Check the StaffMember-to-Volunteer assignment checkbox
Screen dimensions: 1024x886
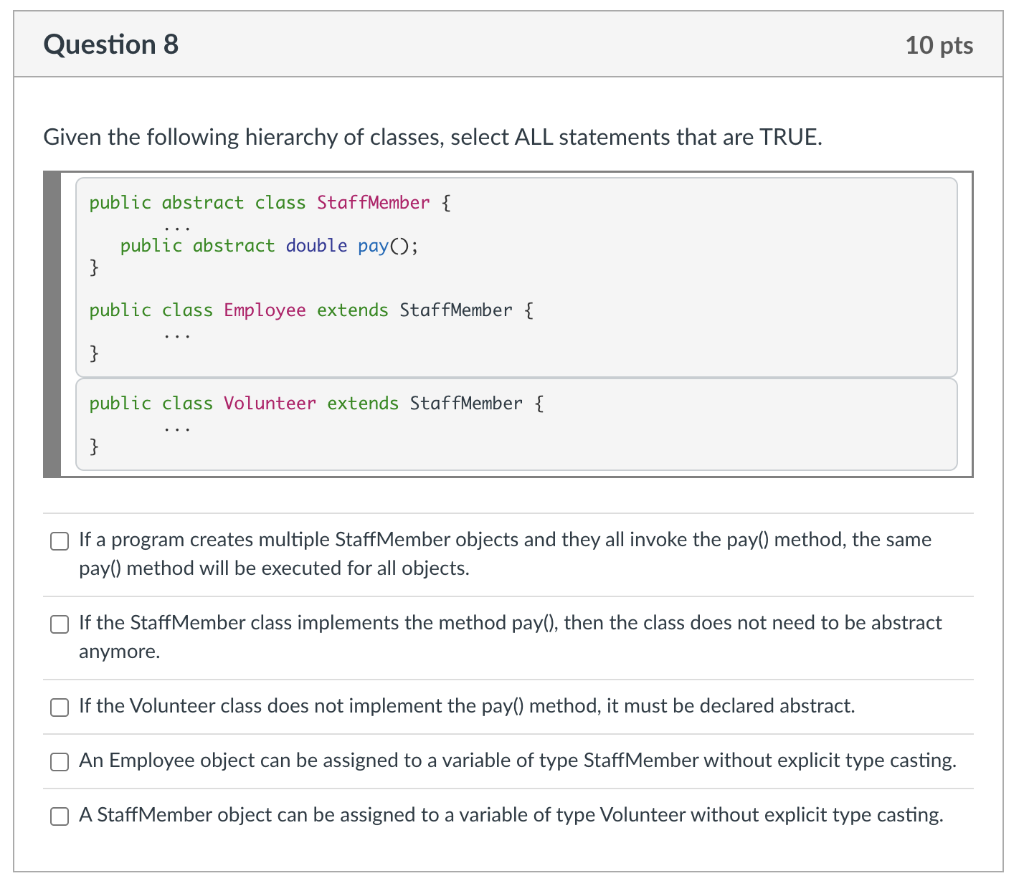(62, 816)
